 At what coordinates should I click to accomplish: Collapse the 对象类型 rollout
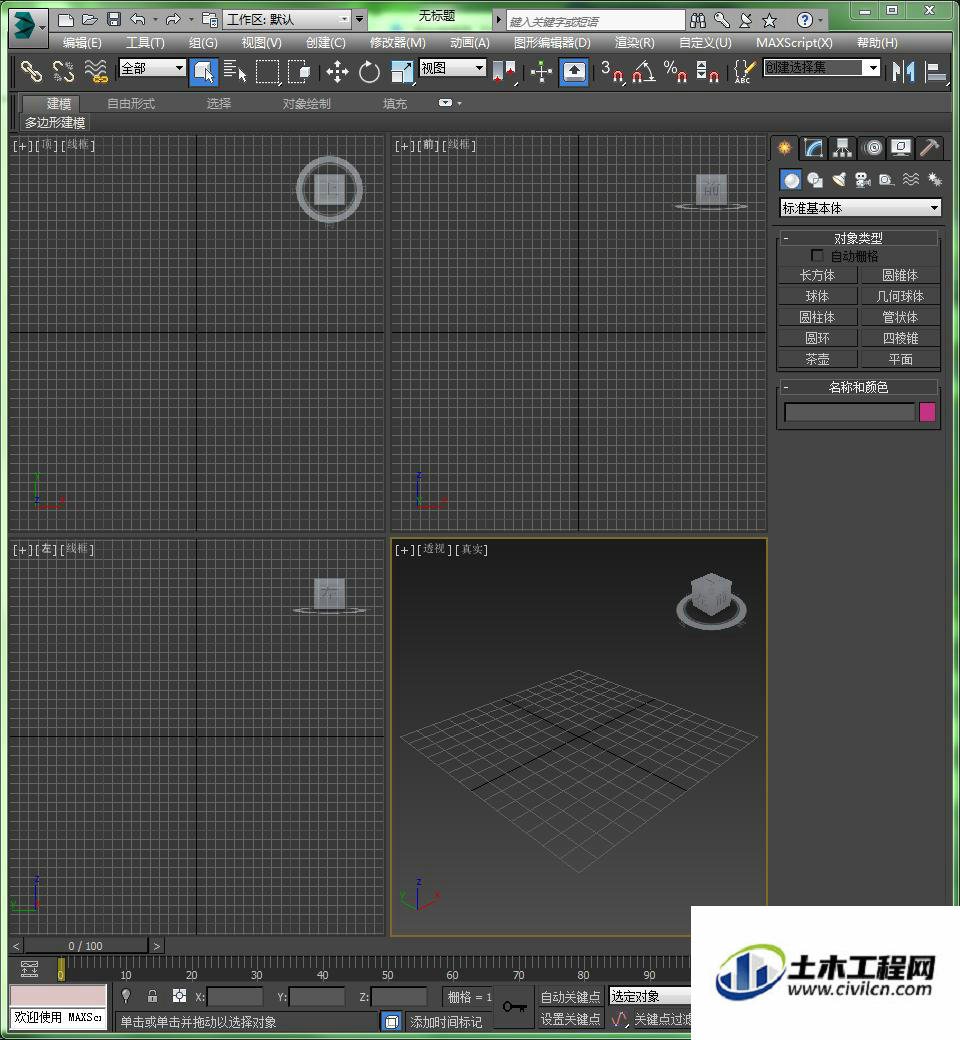tap(858, 238)
